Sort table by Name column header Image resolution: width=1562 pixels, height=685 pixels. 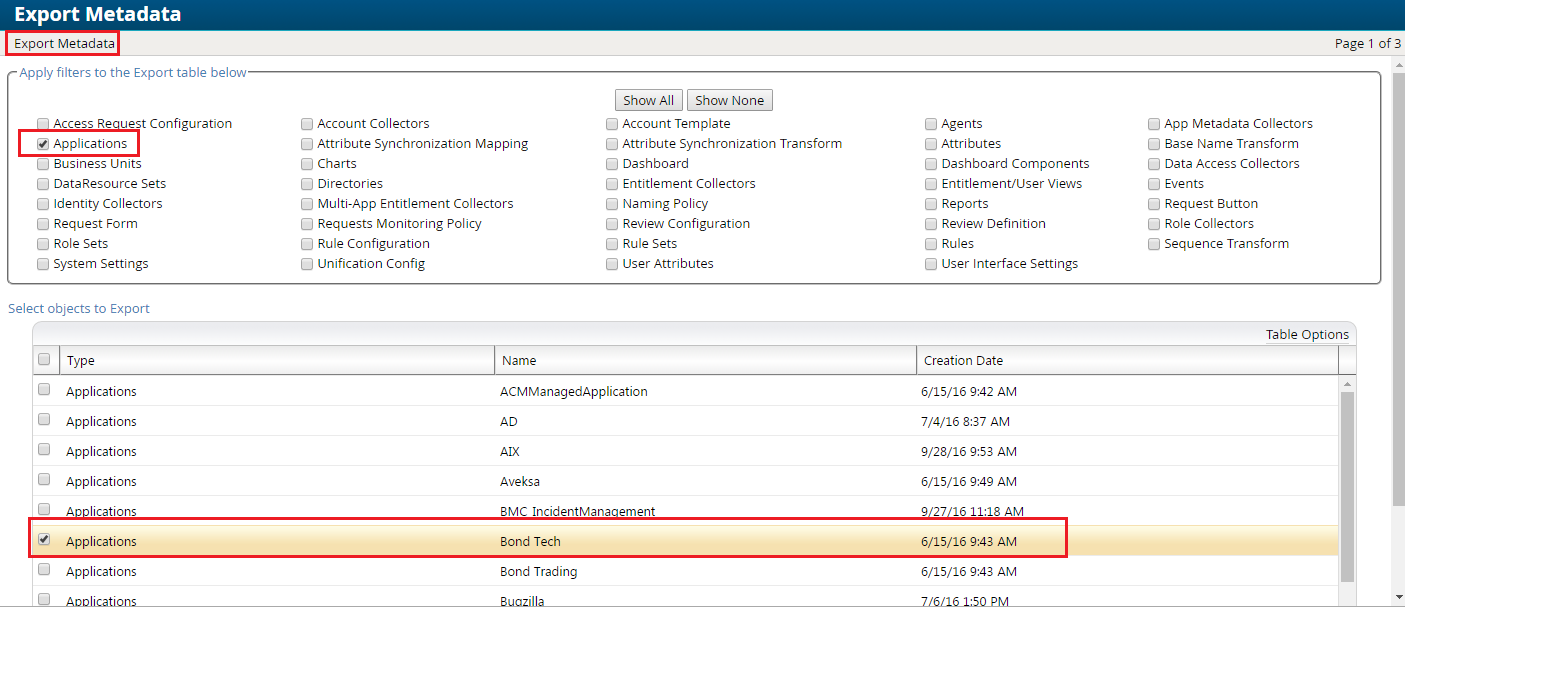pos(519,360)
